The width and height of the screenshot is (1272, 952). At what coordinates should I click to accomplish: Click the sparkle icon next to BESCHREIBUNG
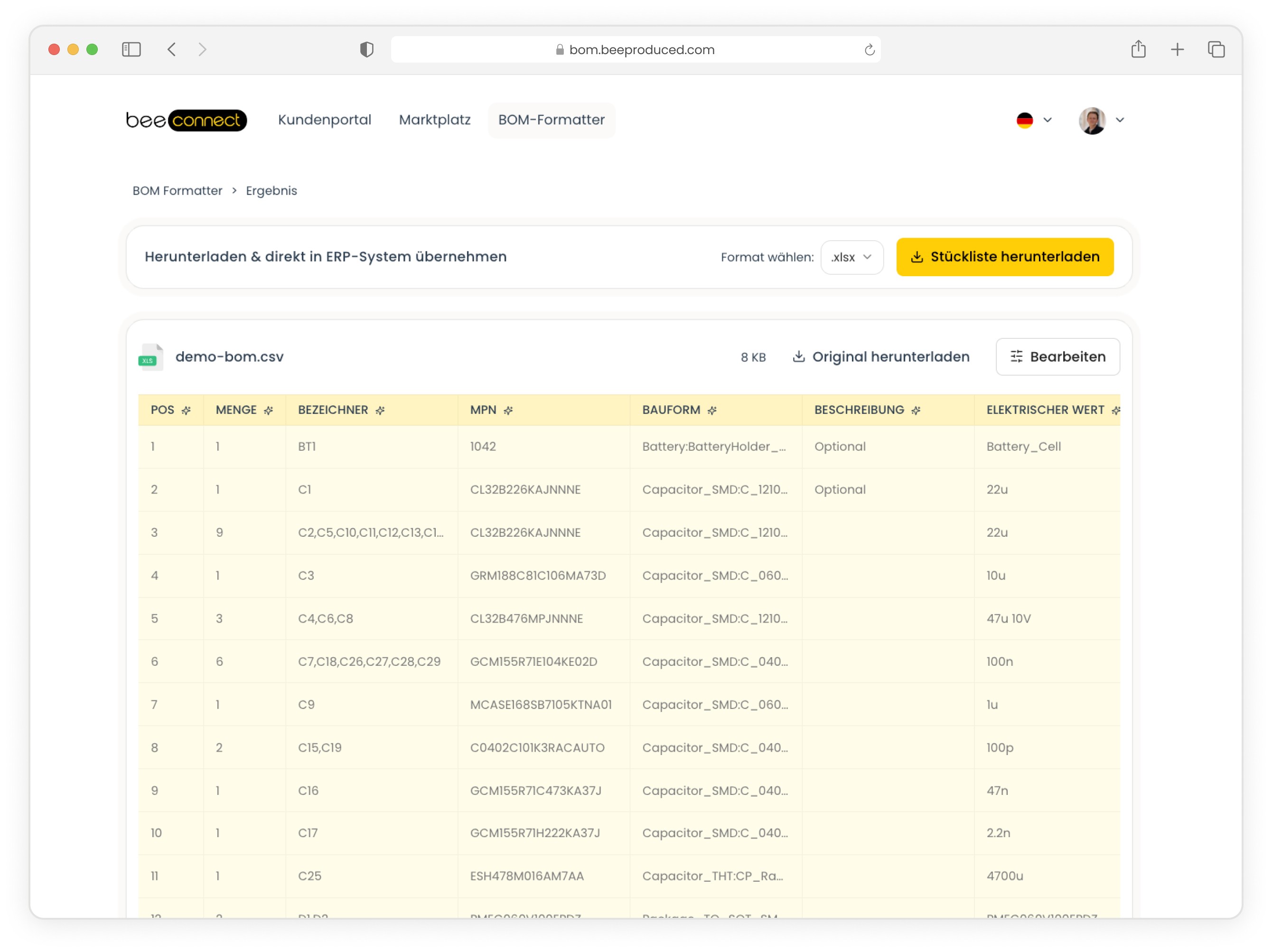point(916,411)
